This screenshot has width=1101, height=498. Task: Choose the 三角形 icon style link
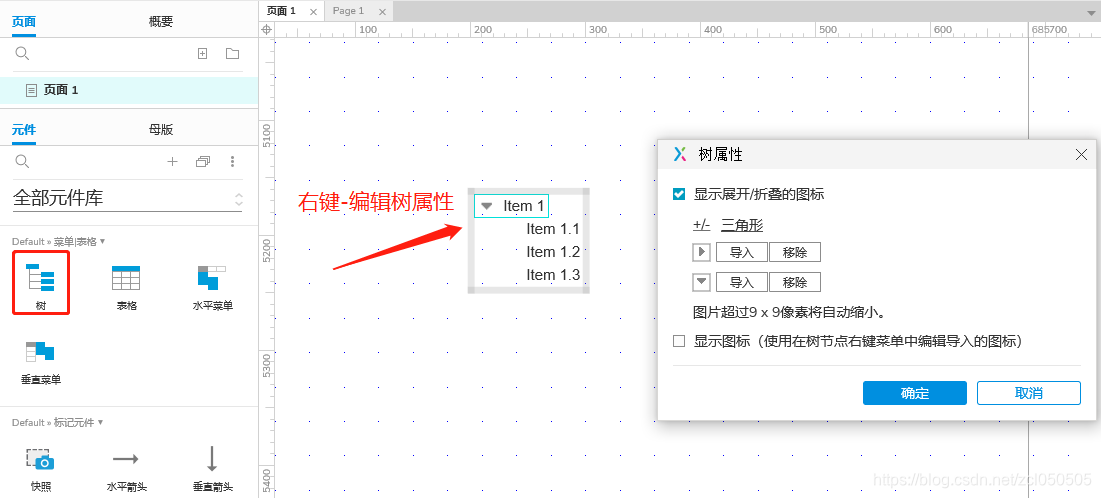pyautogui.click(x=741, y=225)
